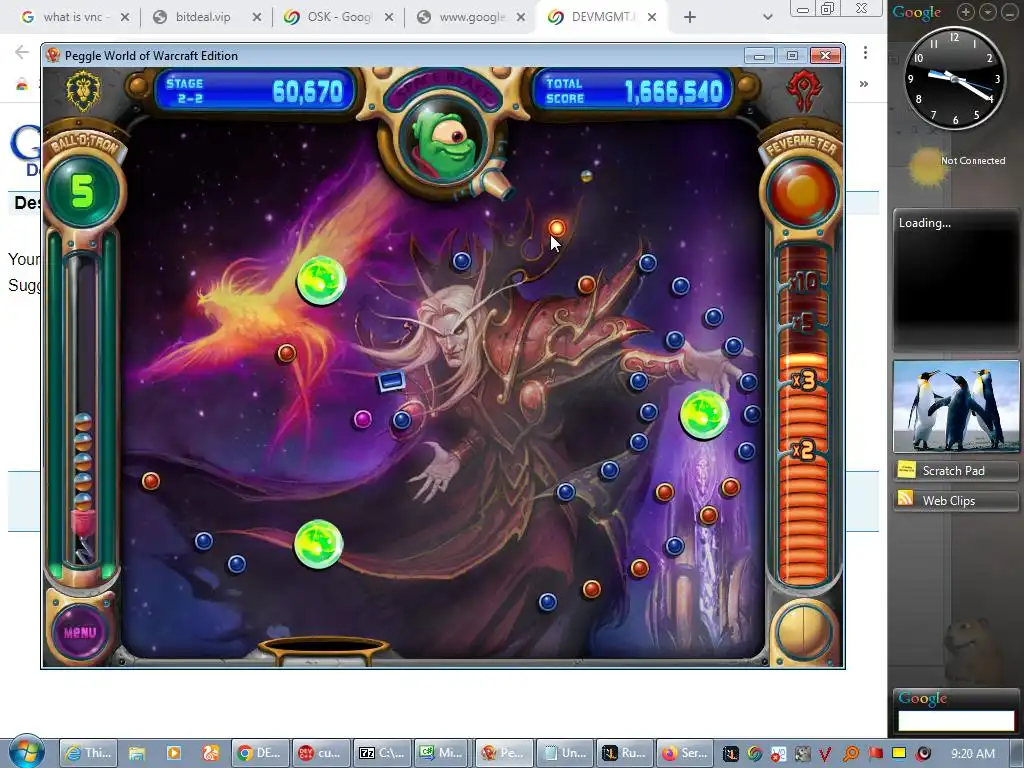Viewport: 1024px width, 768px height.
Task: Click the green peg beside the phoenix
Action: click(321, 280)
